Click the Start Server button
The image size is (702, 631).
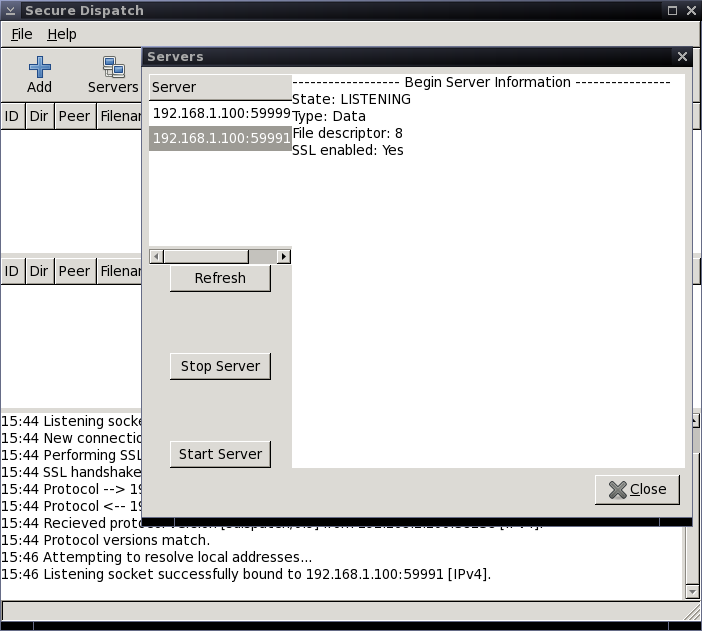point(220,454)
